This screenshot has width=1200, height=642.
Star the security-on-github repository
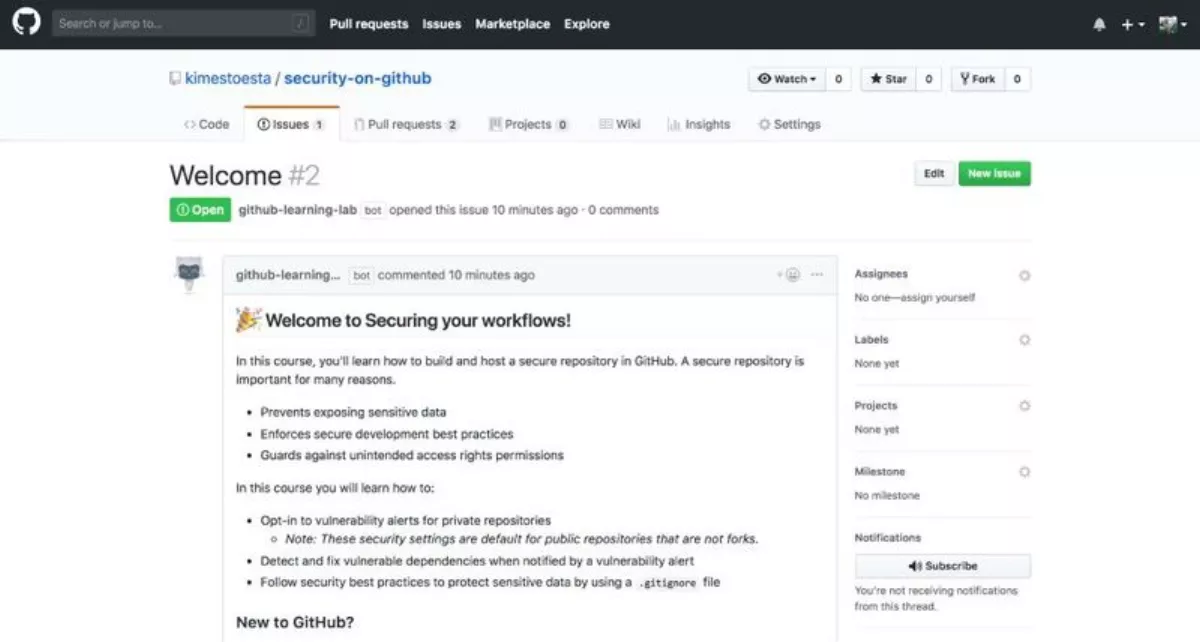888,79
